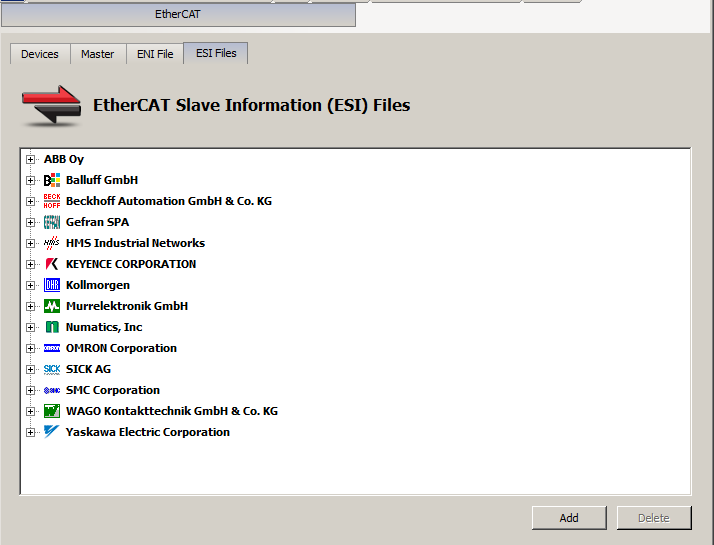Expand the SMC Corporation vendor node
714x545 pixels.
[x=31, y=390]
